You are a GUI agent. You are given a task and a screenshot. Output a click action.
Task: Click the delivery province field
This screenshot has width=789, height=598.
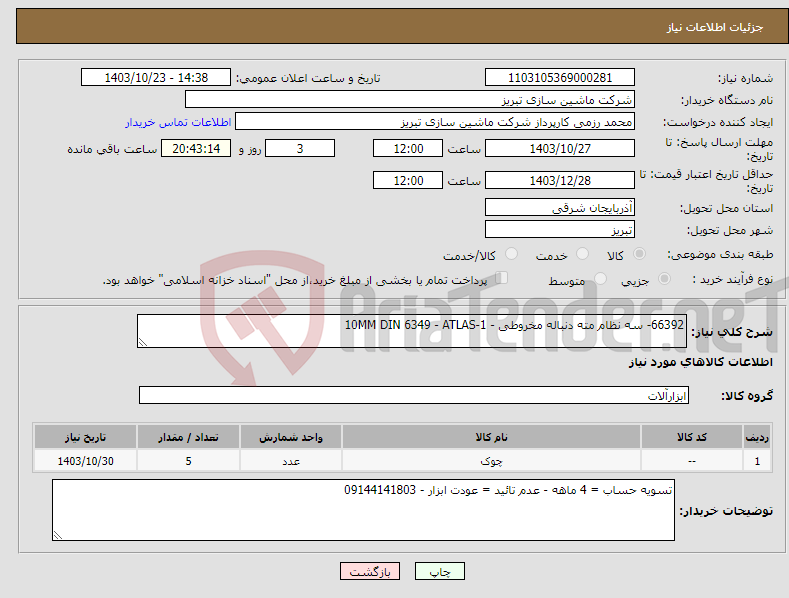tap(560, 207)
